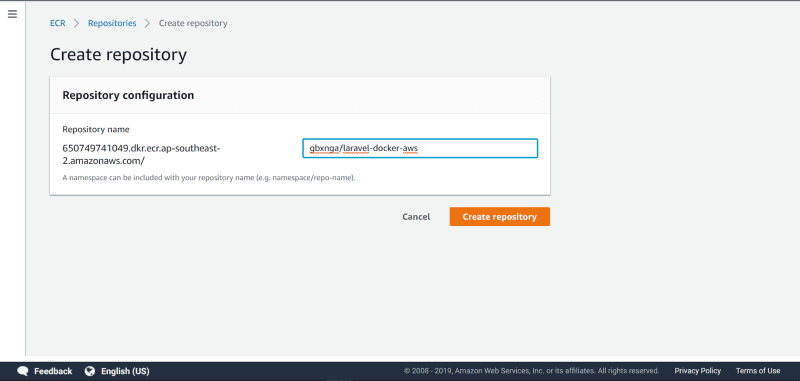The width and height of the screenshot is (800, 381).
Task: Click the Create repository breadcrumb text
Action: pyautogui.click(x=193, y=23)
